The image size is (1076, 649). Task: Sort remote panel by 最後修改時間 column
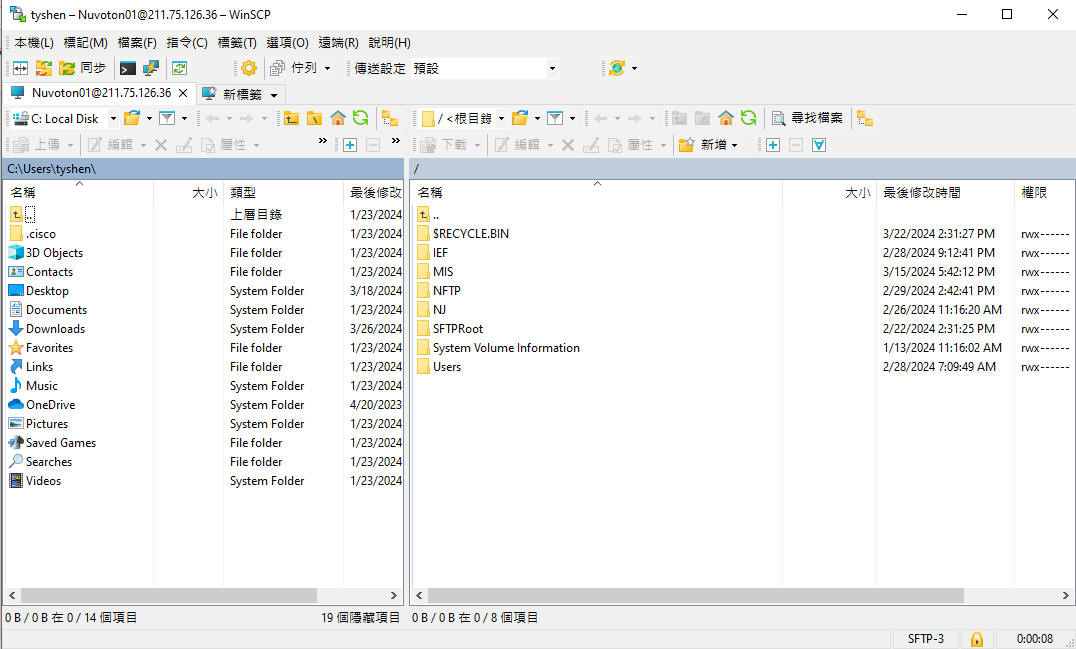pyautogui.click(x=921, y=192)
